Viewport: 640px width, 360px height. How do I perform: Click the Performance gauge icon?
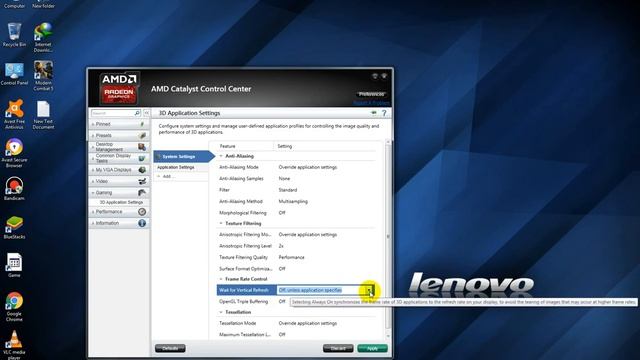(x=142, y=211)
